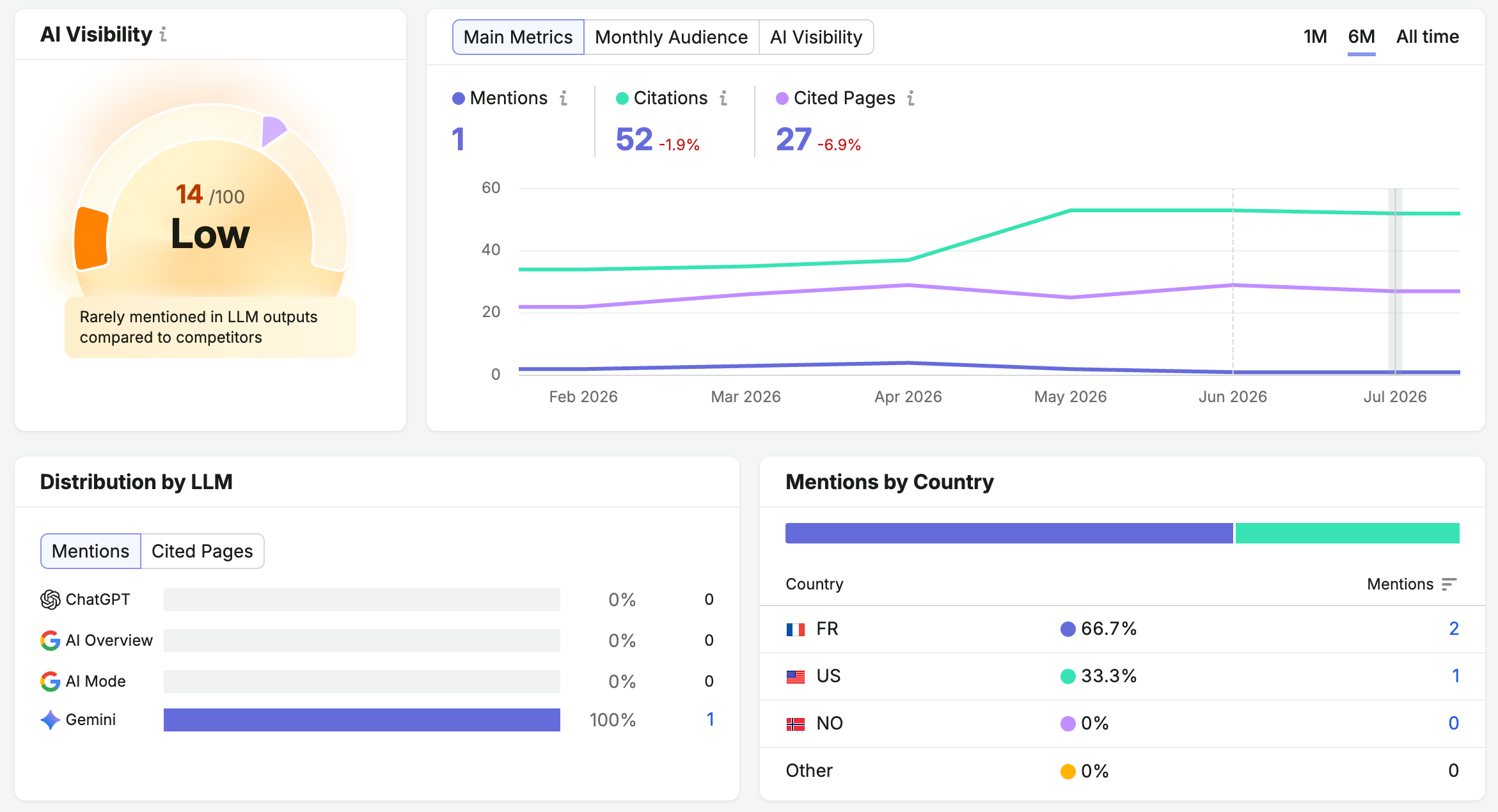Click the 'Rarely mentioned in LLM outputs' note
Viewport: 1498px width, 812px height.
[210, 327]
